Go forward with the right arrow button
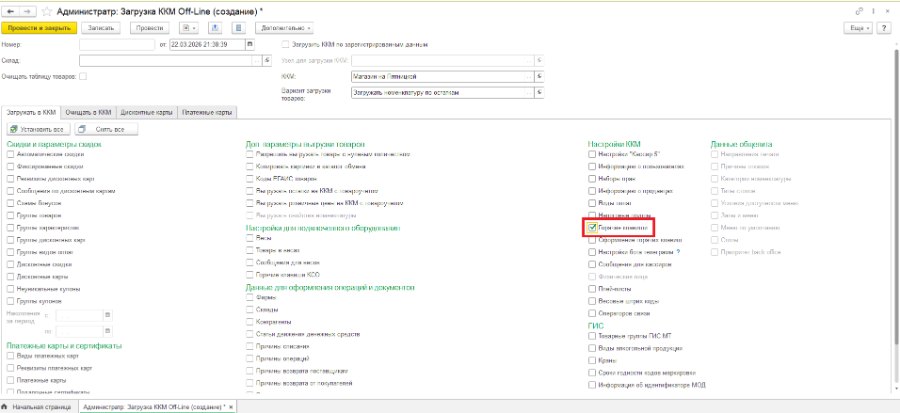900x413 pixels. (x=28, y=11)
